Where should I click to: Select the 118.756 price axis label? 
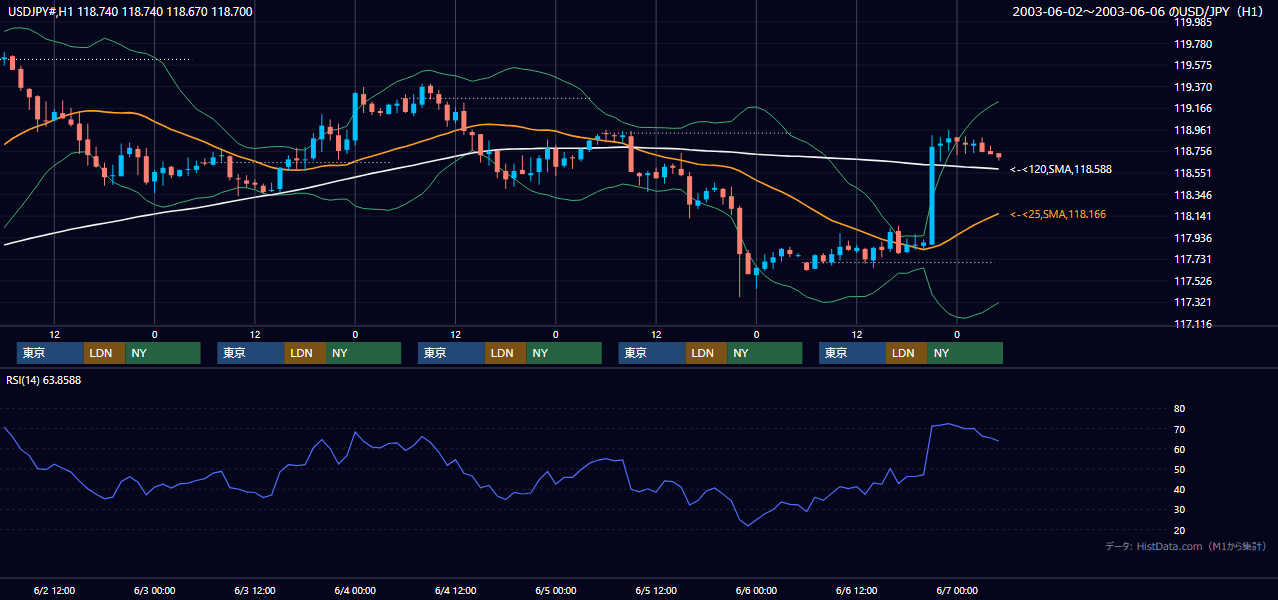[1193, 151]
